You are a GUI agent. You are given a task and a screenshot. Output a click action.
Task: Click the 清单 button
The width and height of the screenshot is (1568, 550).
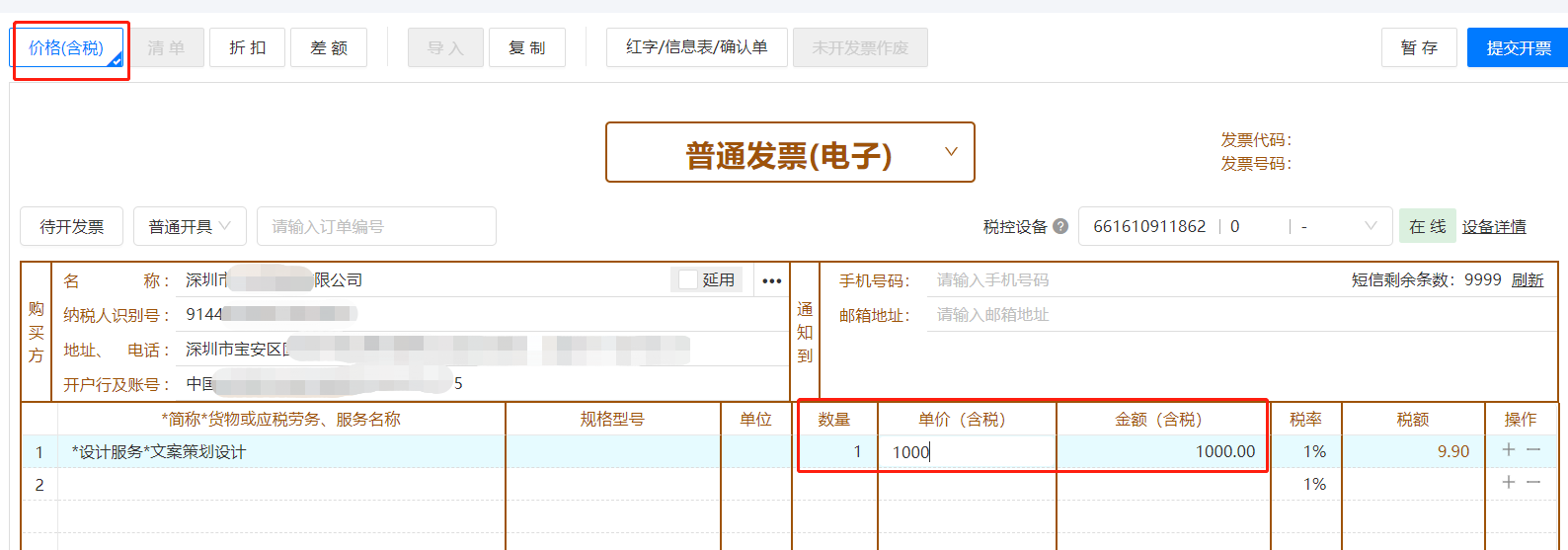pyautogui.click(x=166, y=47)
